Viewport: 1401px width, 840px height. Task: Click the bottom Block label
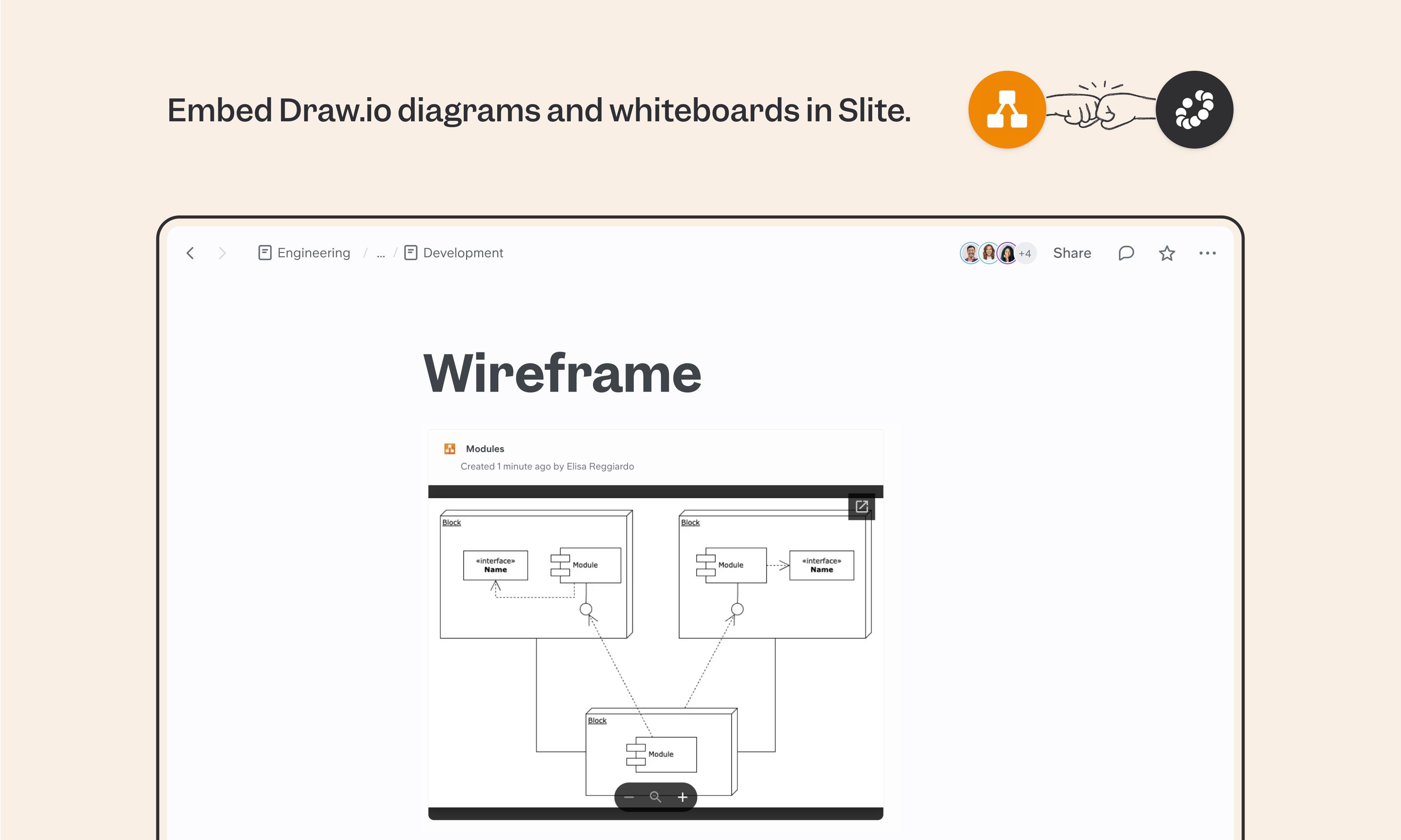tap(597, 721)
